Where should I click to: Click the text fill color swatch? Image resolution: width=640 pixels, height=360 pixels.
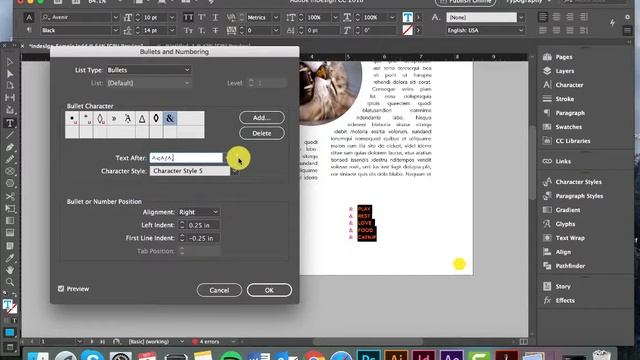(x=407, y=18)
